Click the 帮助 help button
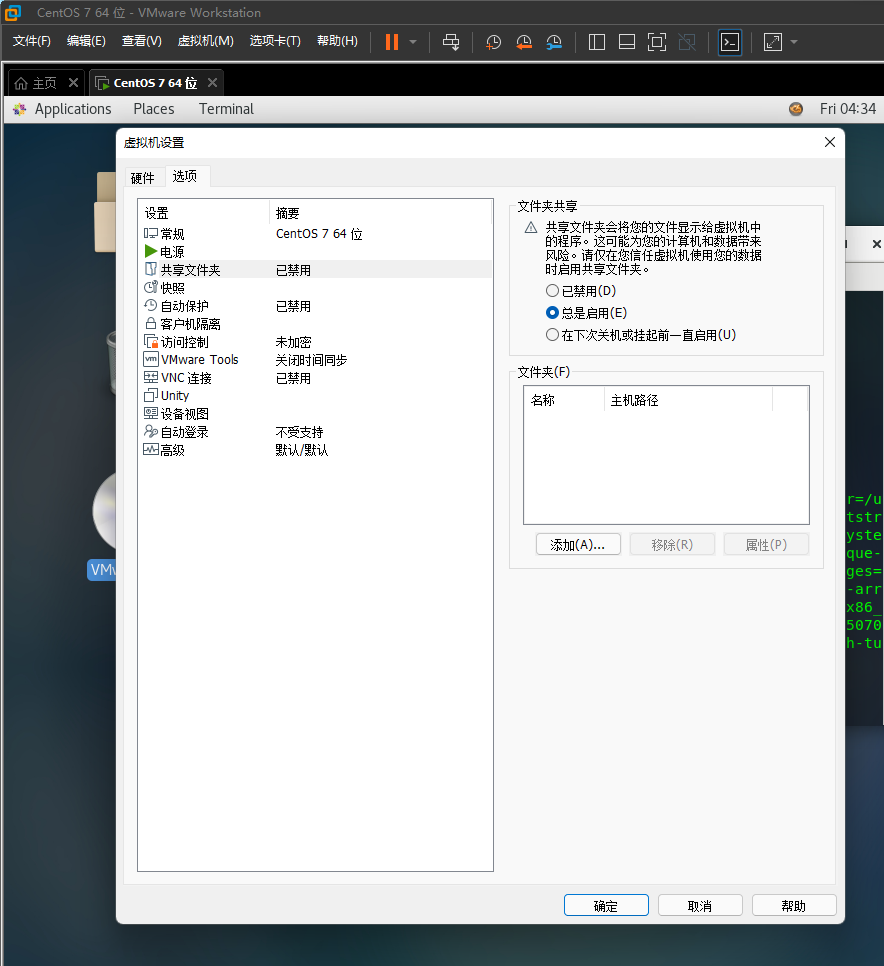Image resolution: width=884 pixels, height=966 pixels. click(794, 906)
